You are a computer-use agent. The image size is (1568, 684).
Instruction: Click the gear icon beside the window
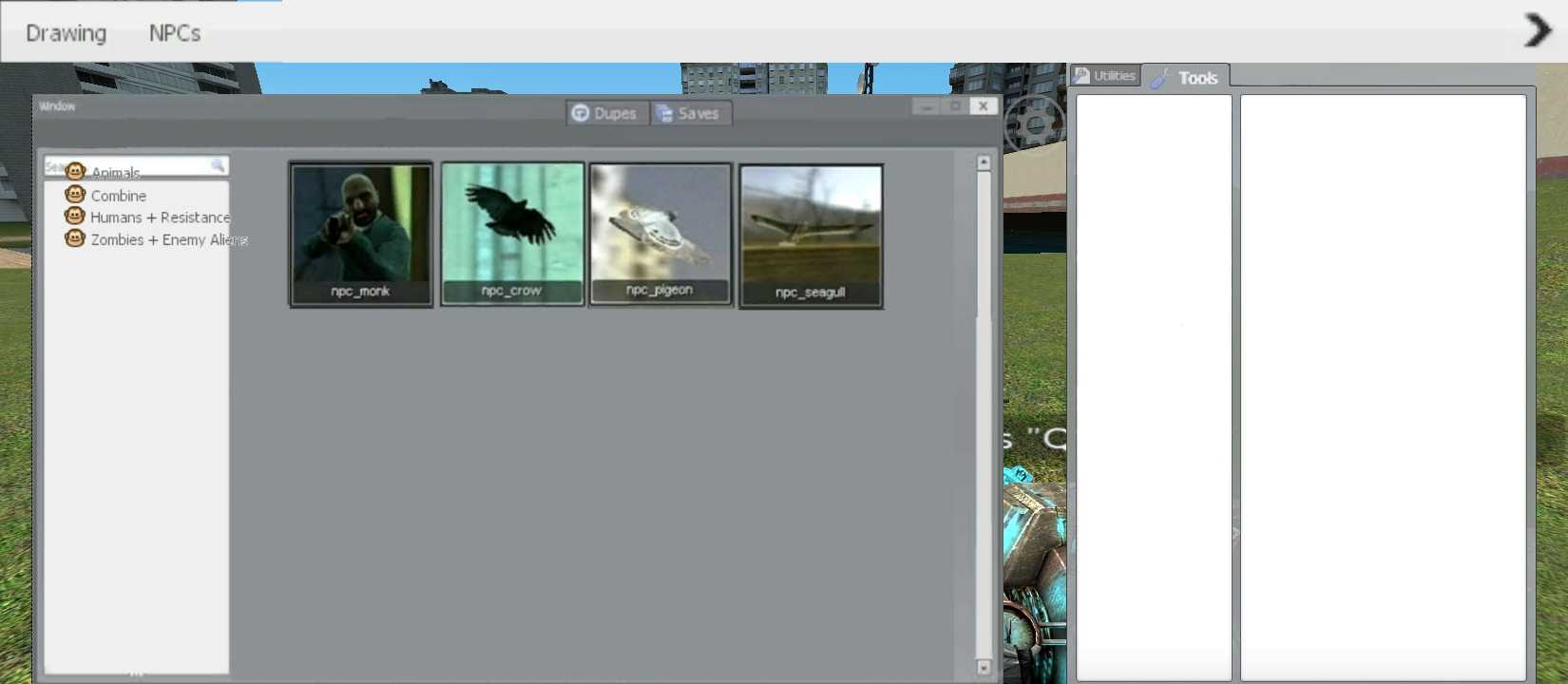click(1033, 123)
